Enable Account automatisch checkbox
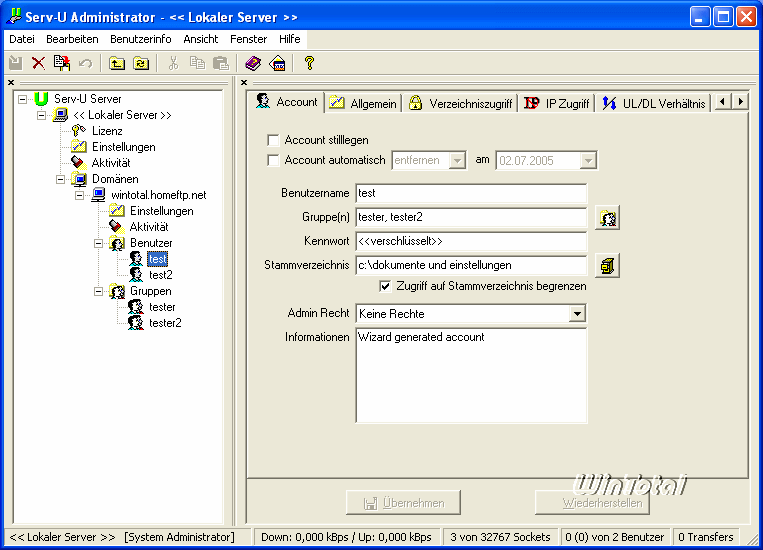This screenshot has width=763, height=550. [273, 160]
